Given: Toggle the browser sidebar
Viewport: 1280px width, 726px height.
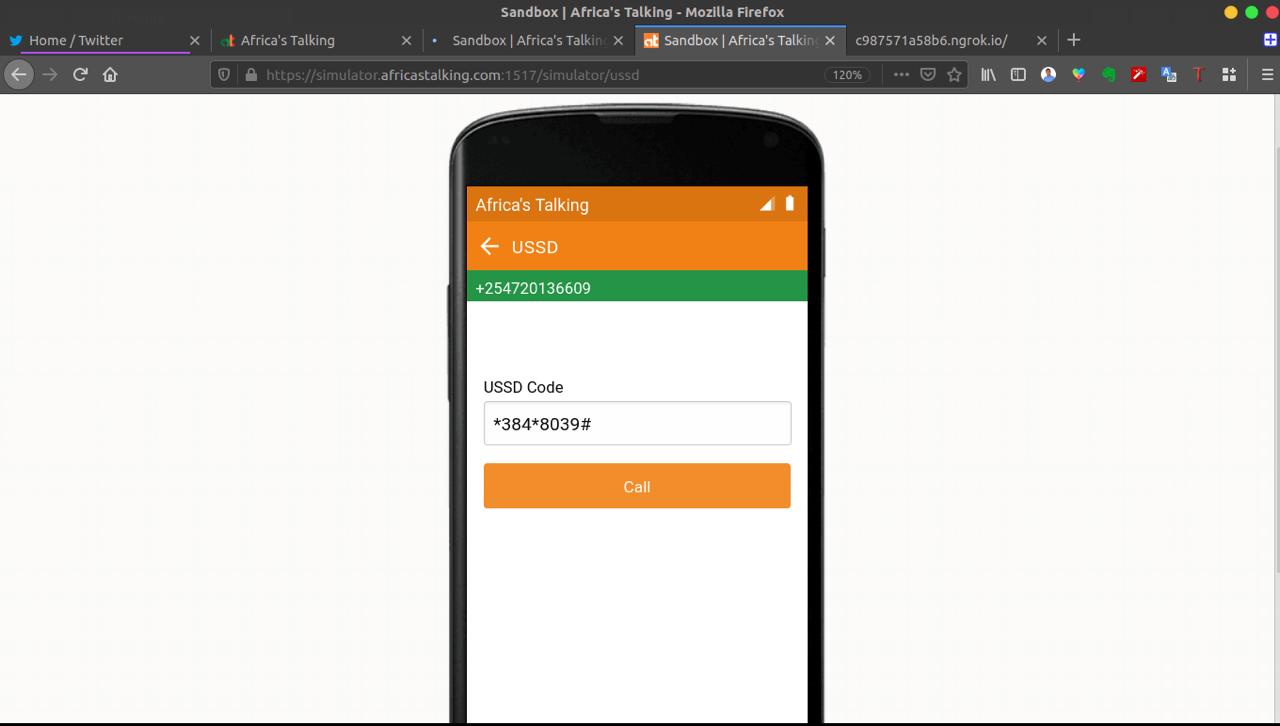Looking at the screenshot, I should point(1018,74).
